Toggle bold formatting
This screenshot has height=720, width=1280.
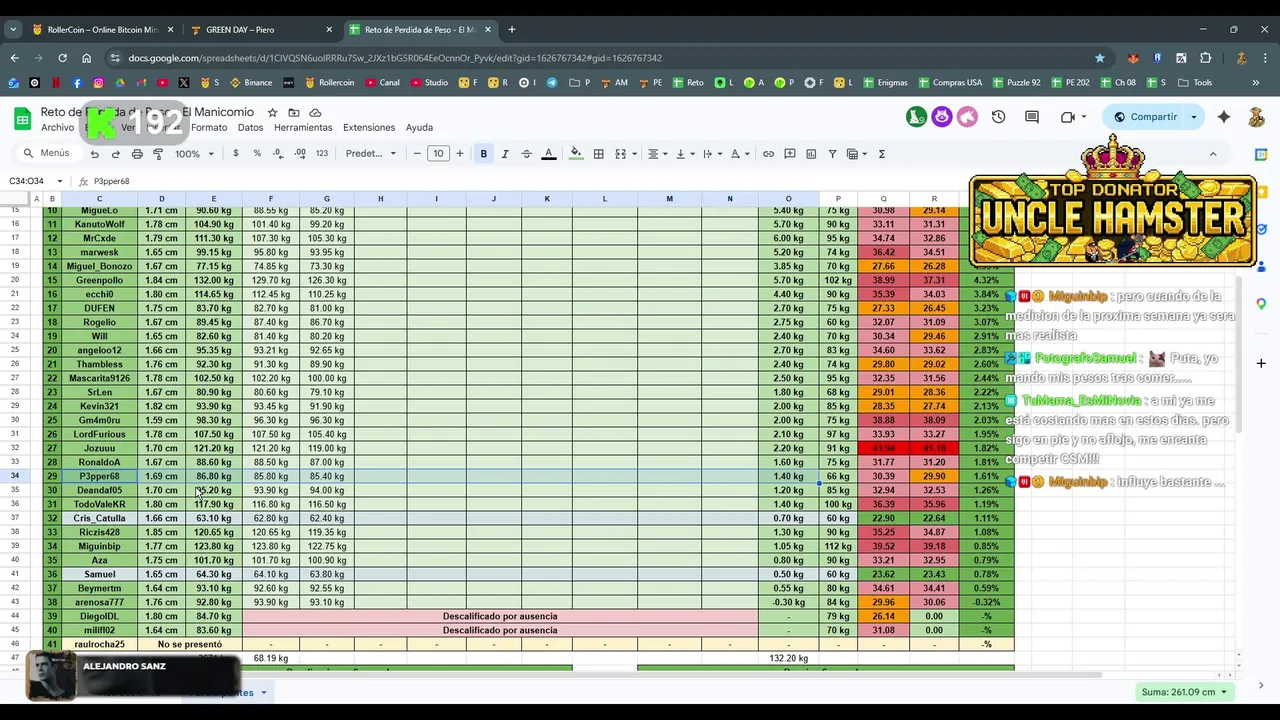pos(484,154)
